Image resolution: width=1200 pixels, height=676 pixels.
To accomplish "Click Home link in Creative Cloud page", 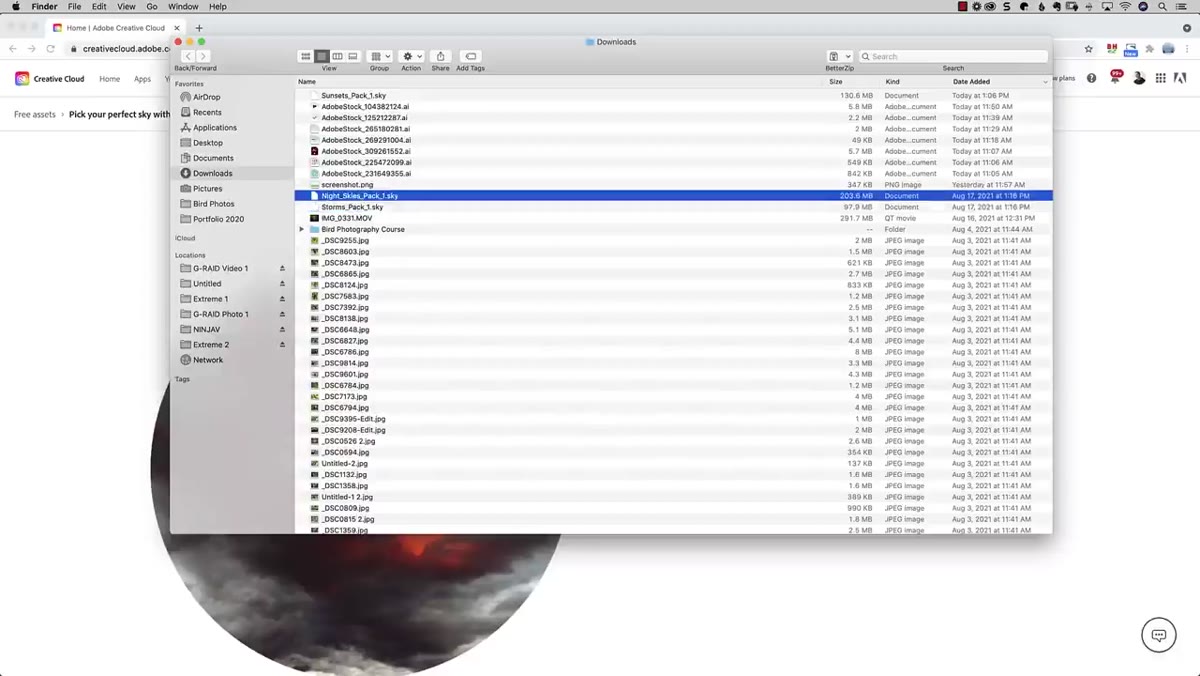I will click(x=110, y=79).
